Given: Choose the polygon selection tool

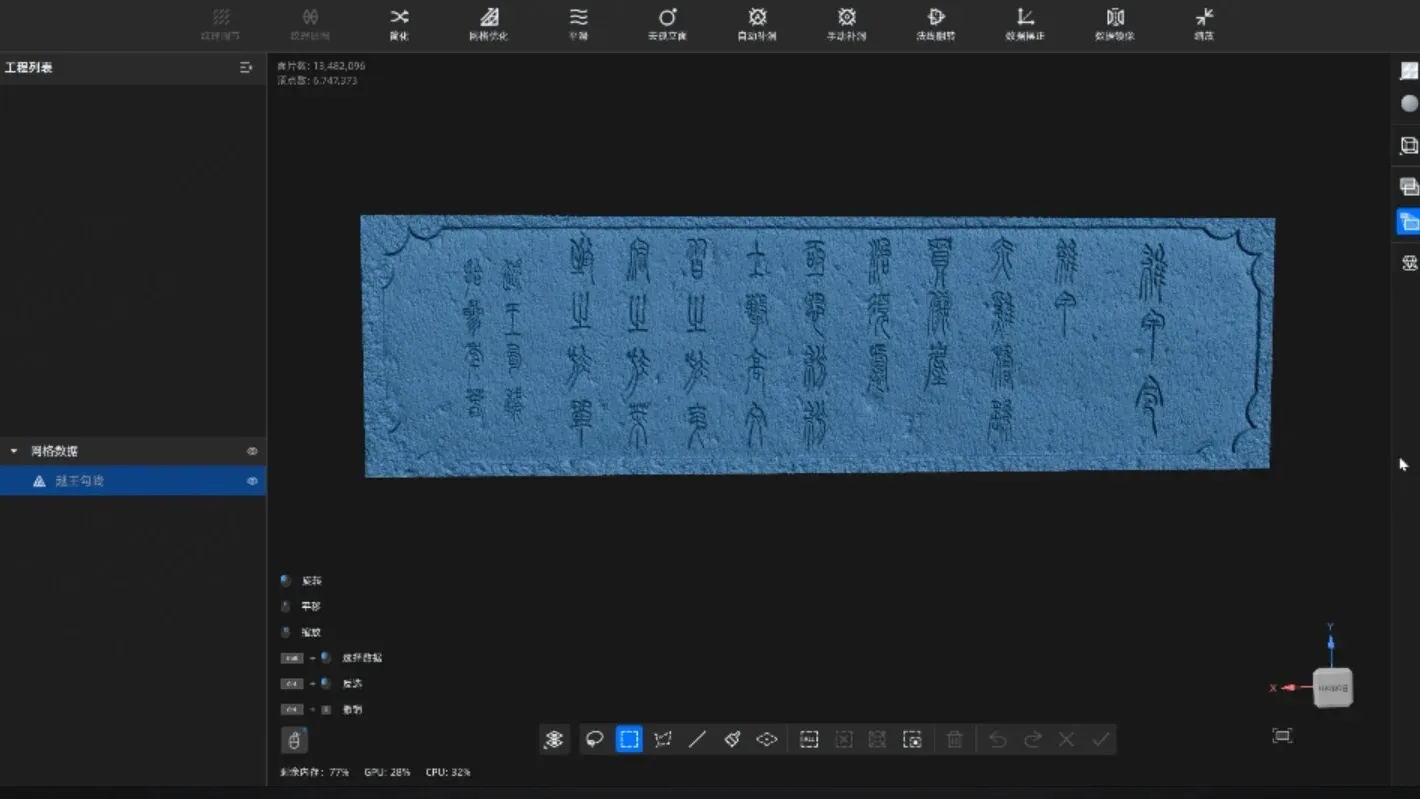Looking at the screenshot, I should (x=663, y=739).
